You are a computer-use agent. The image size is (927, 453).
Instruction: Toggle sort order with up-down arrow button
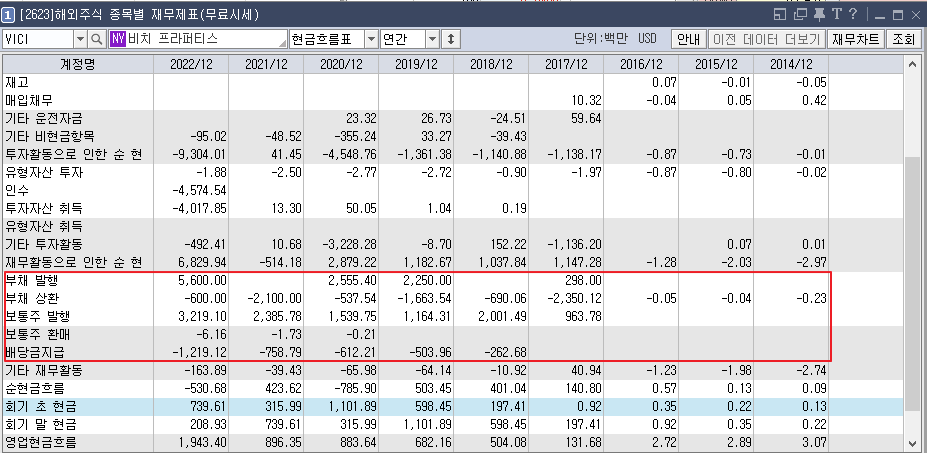tap(450, 40)
